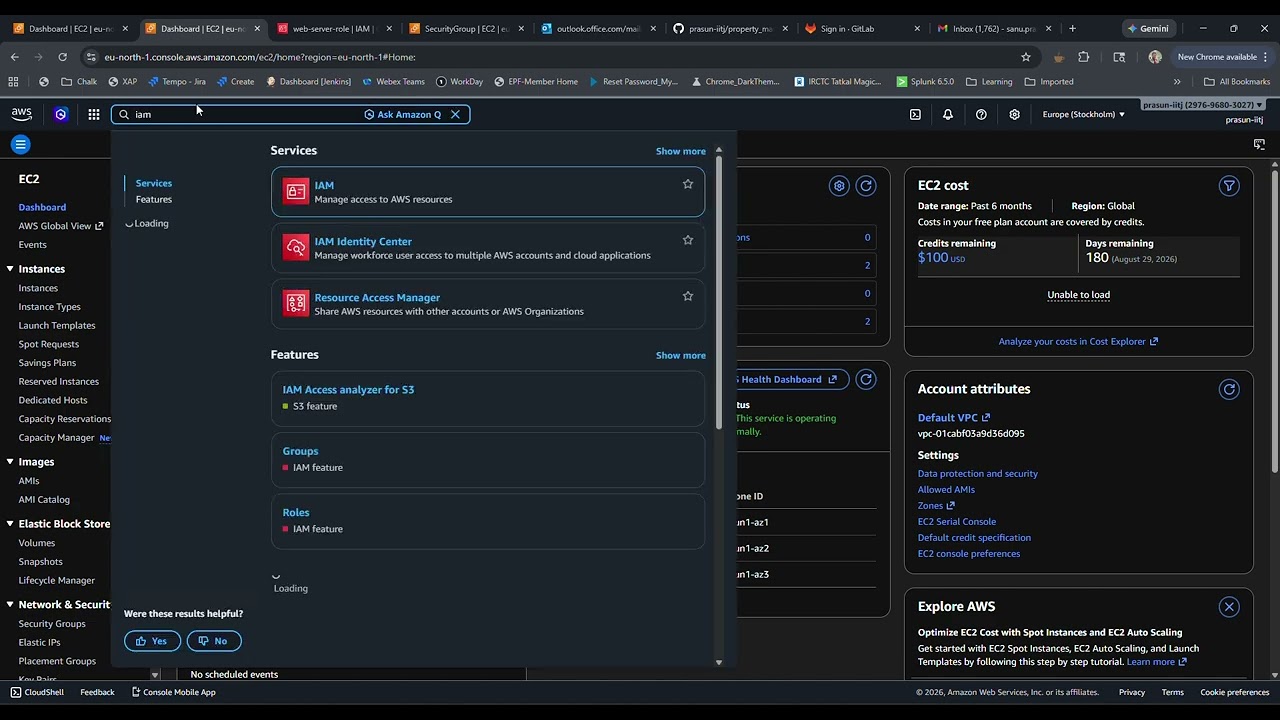This screenshot has height=720, width=1280.
Task: Open the Resource Access Manager result
Action: coord(488,304)
